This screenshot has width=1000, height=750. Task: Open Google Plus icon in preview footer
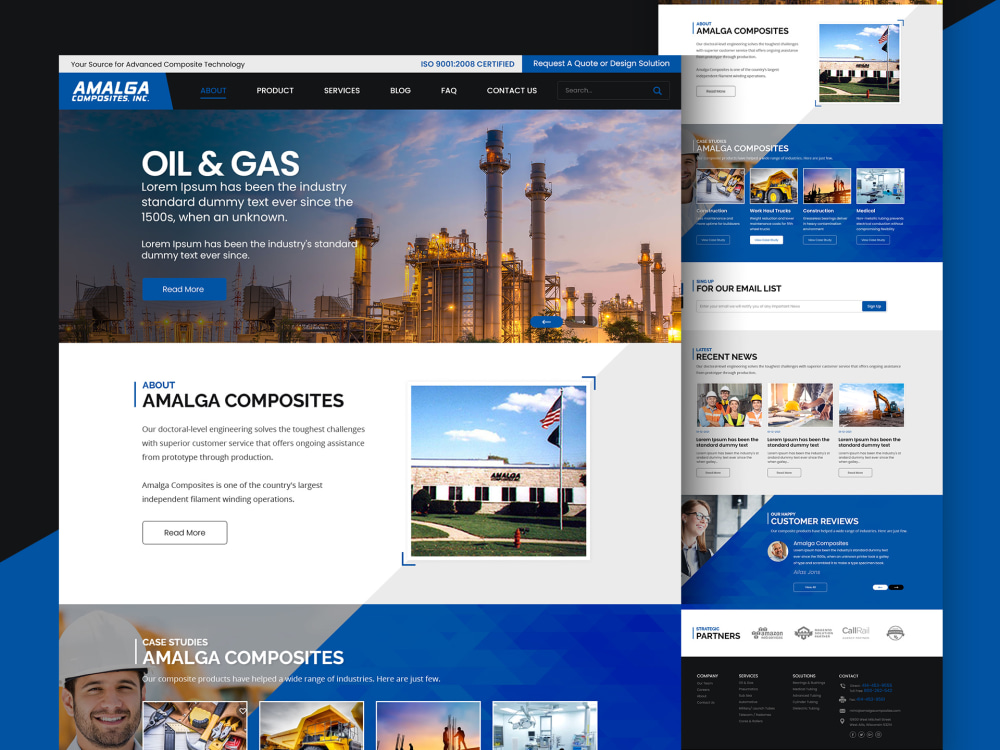870,735
